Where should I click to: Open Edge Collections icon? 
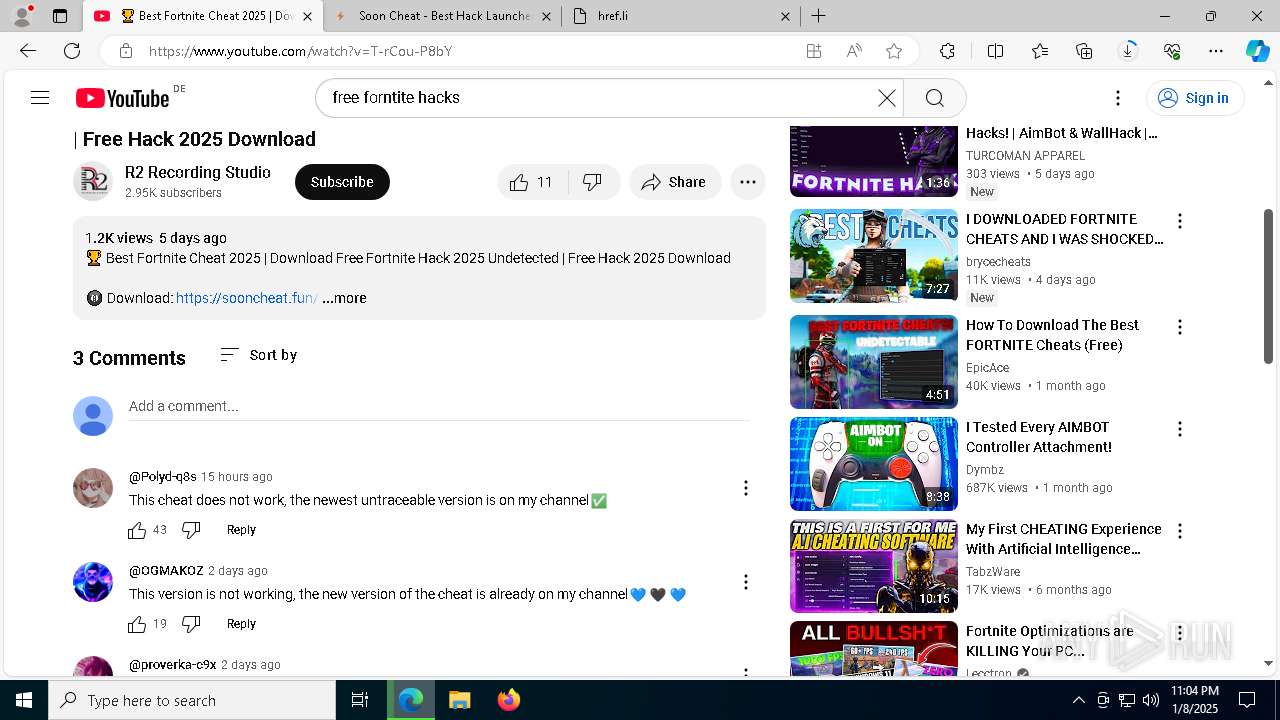[x=1084, y=51]
